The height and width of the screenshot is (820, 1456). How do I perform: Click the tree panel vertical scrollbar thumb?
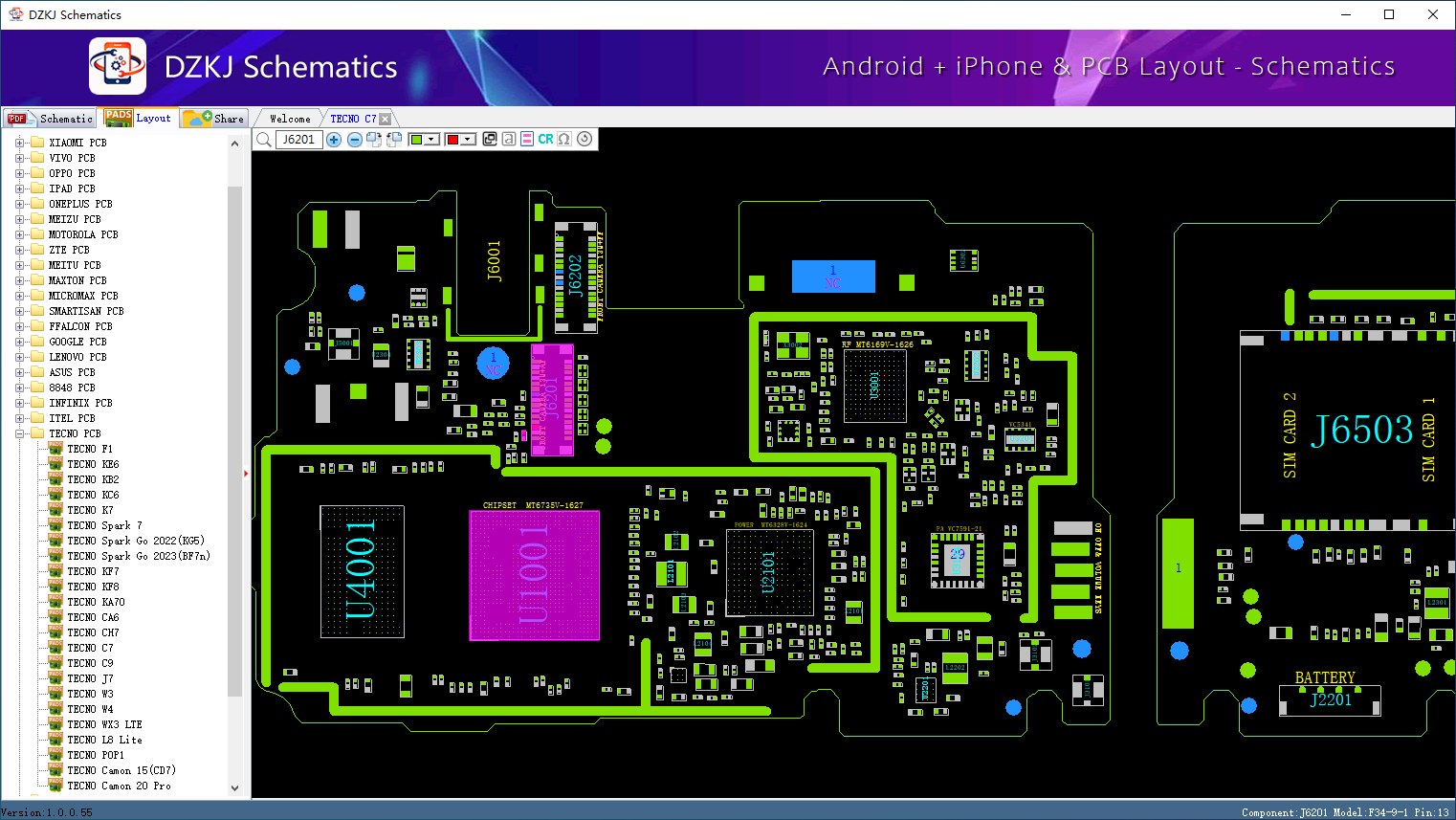click(x=234, y=440)
